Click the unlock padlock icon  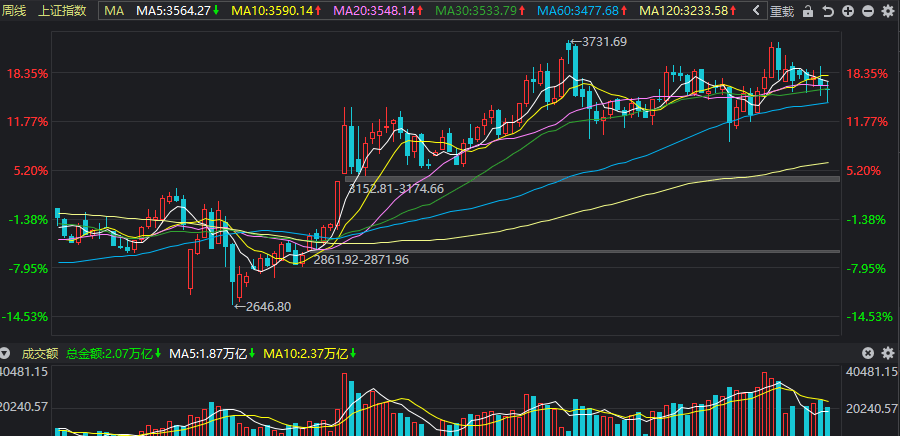(808, 11)
